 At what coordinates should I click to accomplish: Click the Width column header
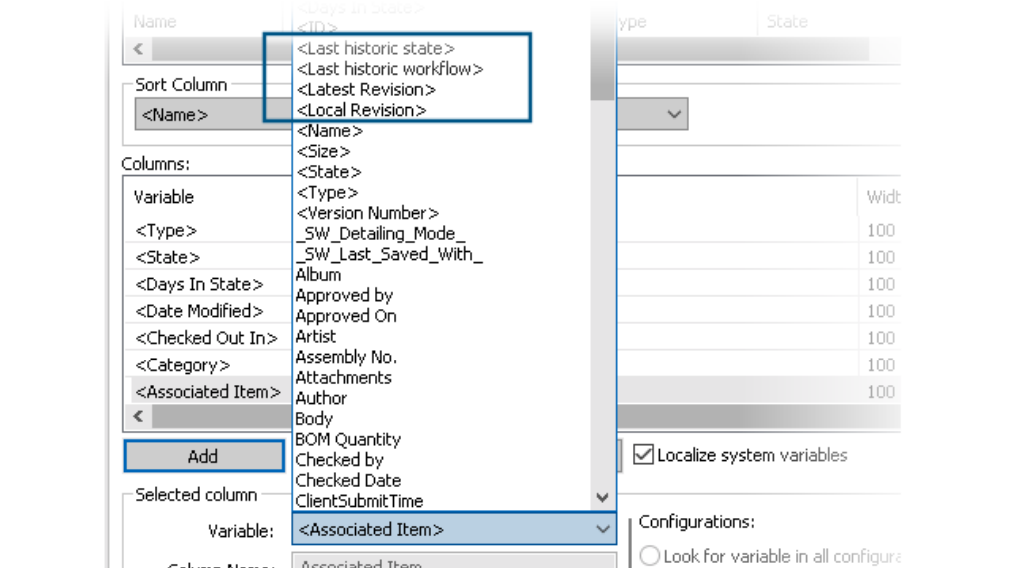883,197
